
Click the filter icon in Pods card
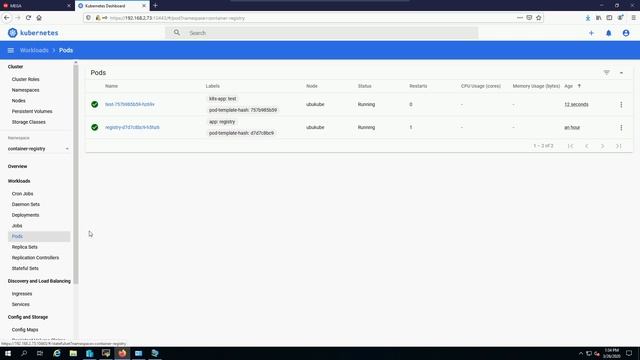point(607,73)
